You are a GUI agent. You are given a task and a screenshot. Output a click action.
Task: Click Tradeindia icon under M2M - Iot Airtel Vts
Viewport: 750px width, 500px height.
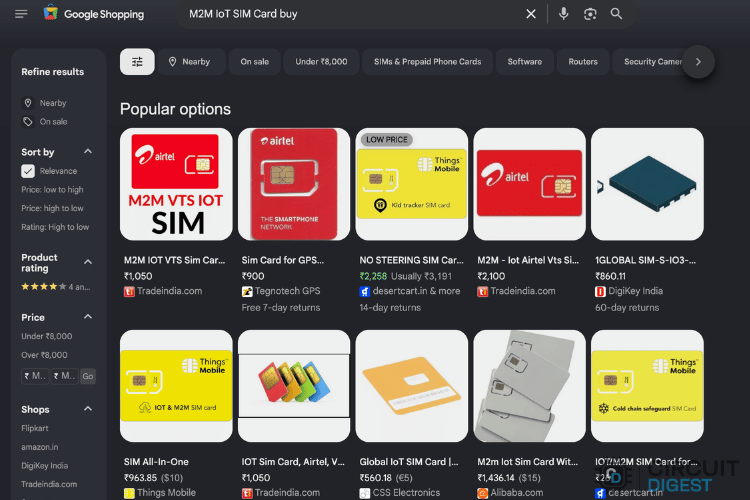tap(483, 291)
